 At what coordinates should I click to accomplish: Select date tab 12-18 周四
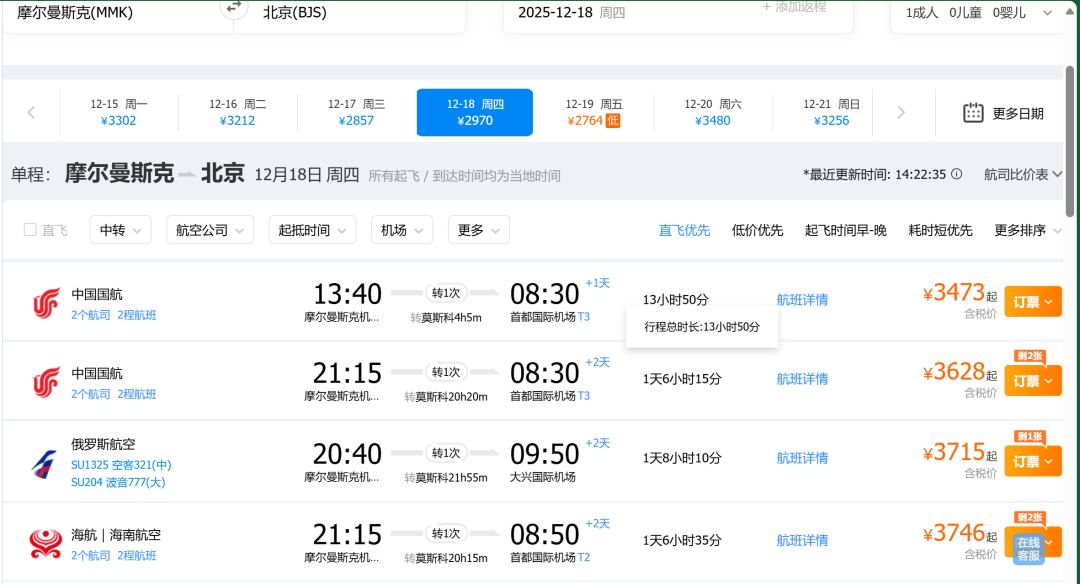(475, 112)
